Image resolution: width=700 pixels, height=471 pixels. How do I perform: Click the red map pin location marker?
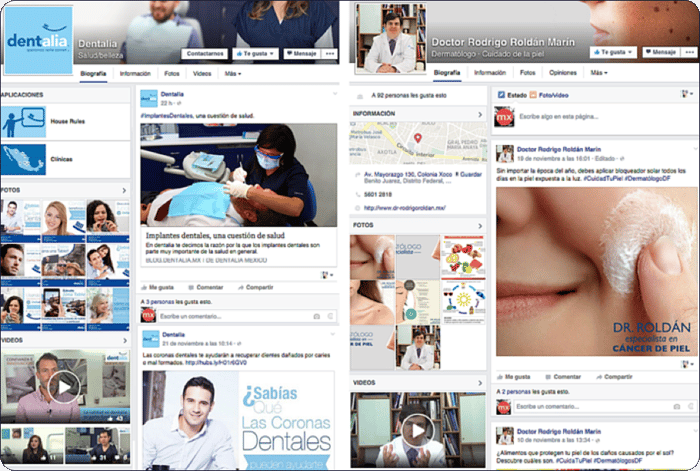click(417, 138)
